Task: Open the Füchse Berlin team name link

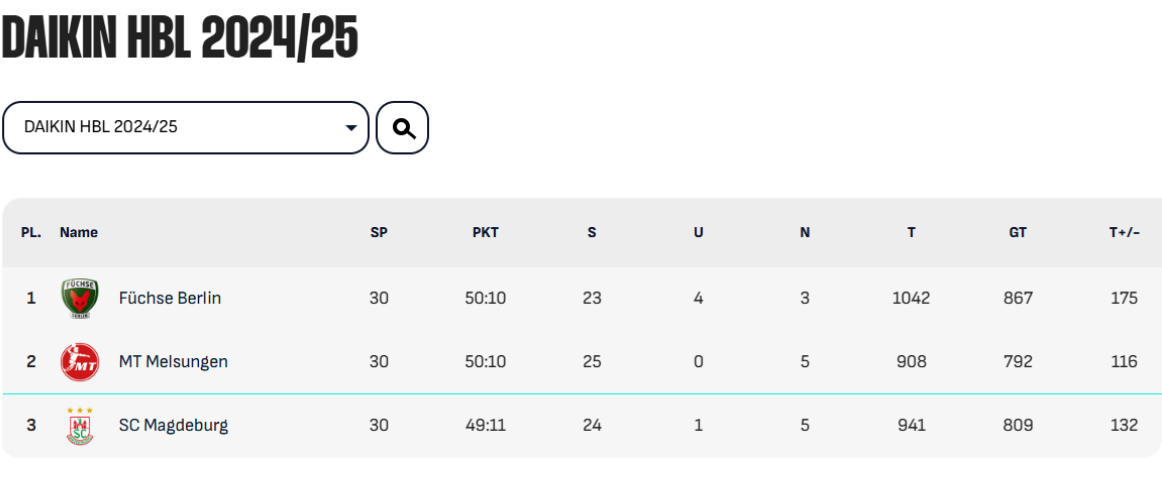Action: coord(170,298)
